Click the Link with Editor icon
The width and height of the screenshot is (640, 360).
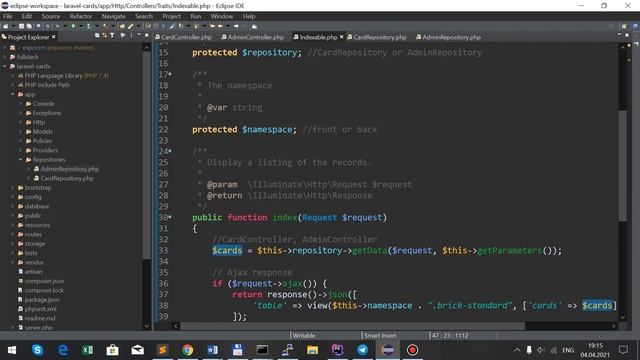point(104,36)
